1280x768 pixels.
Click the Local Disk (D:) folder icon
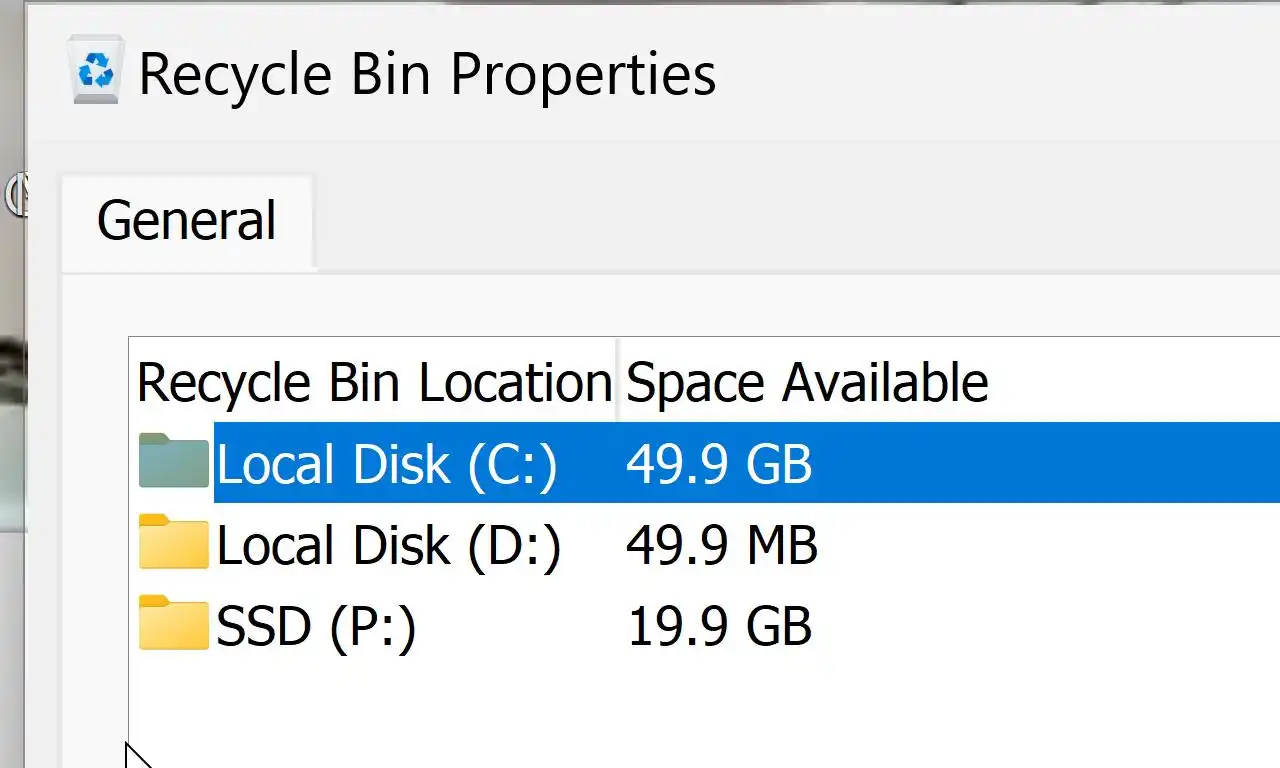pyautogui.click(x=173, y=544)
